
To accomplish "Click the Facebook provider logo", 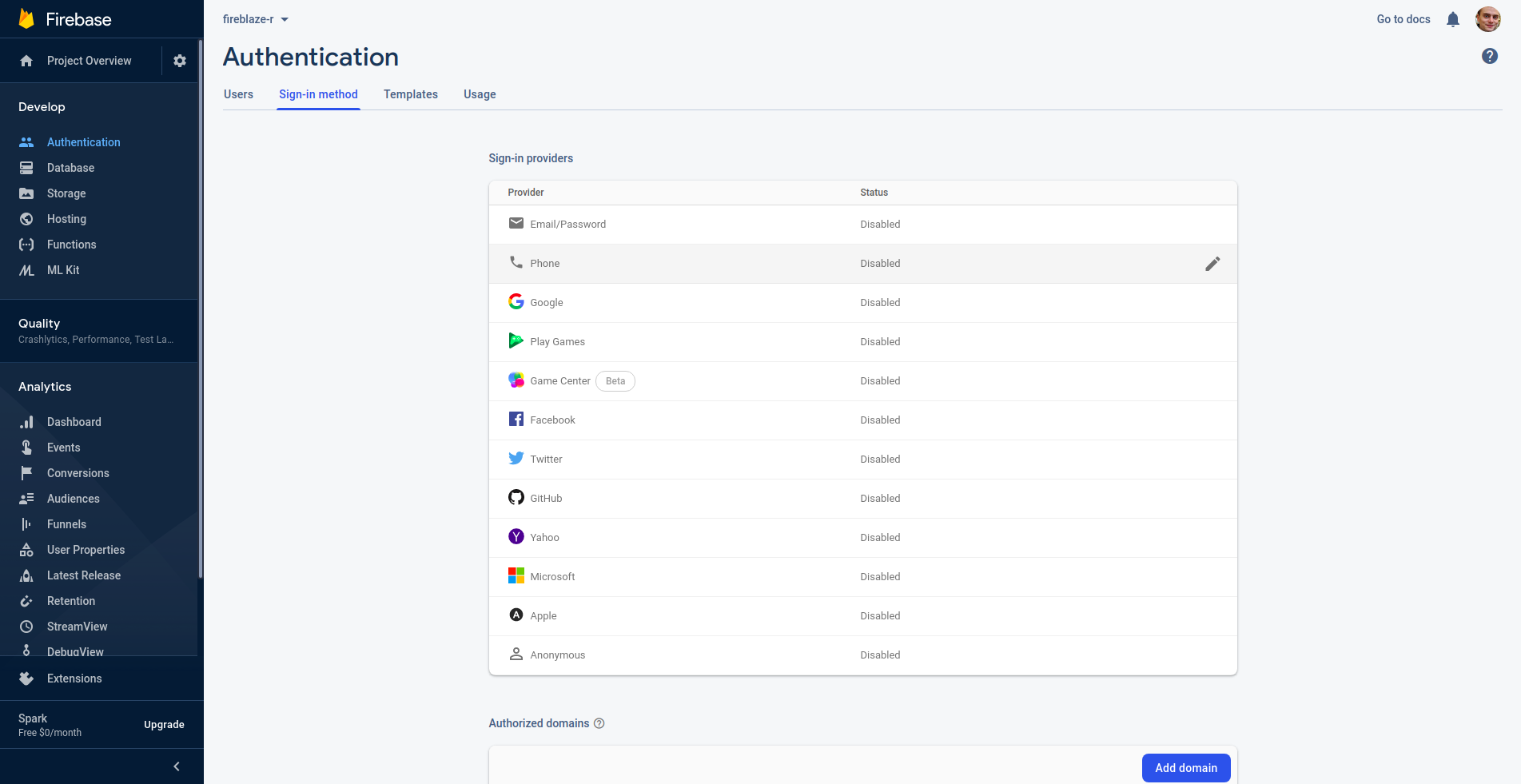I will (x=516, y=419).
